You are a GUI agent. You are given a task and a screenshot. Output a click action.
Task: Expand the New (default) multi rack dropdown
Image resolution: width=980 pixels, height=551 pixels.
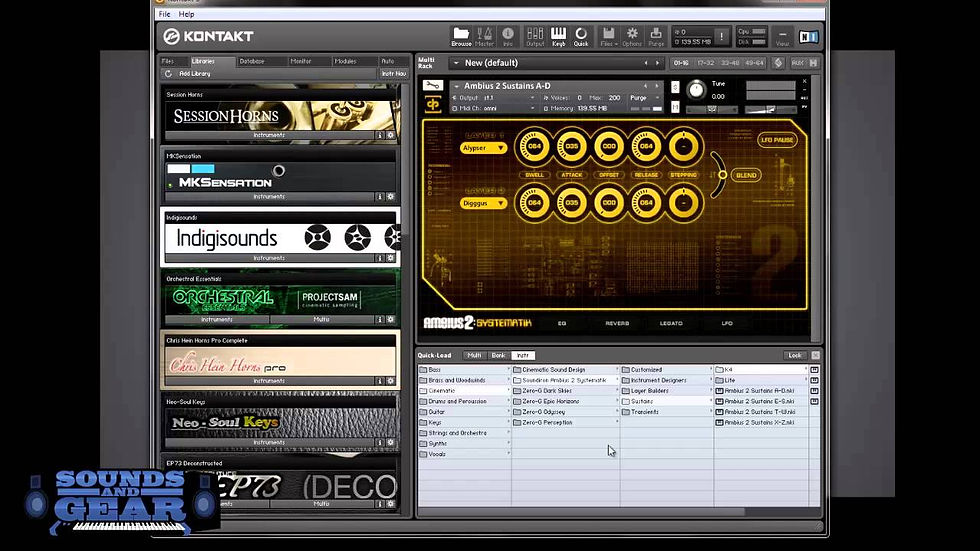click(x=456, y=63)
